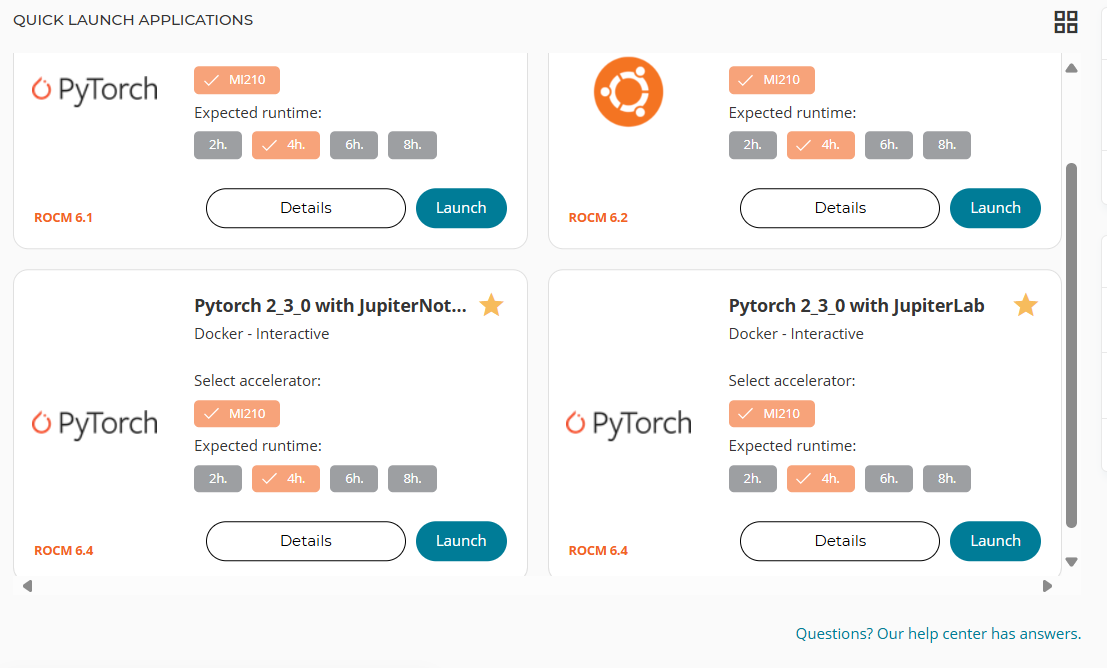
Task: Toggle star on Pytorch 2_3_0 with JupiterNot... card
Action: click(491, 305)
